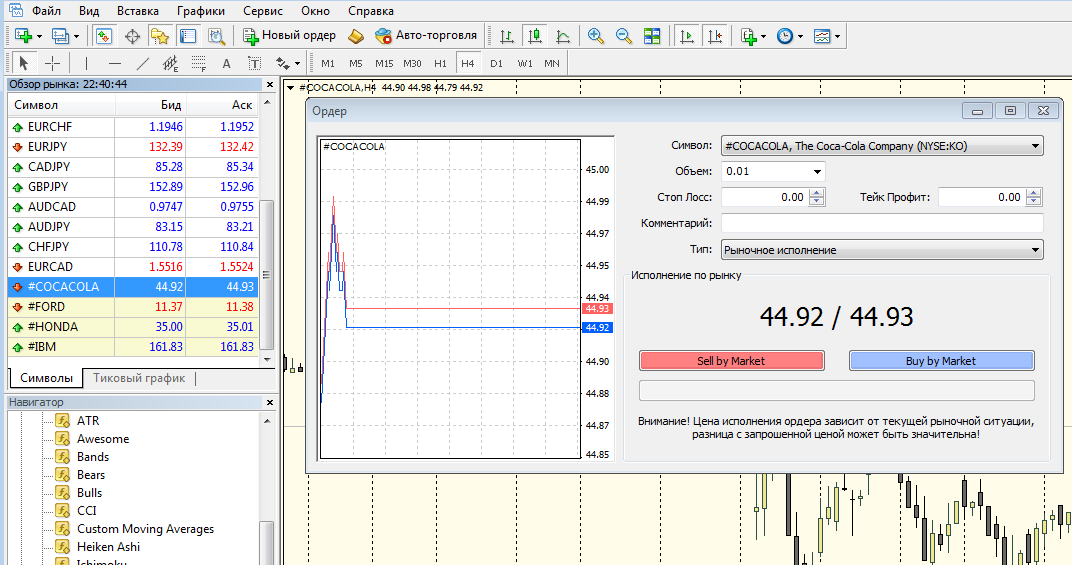Screen dimensions: 1072x565
Task: Open the Файл menu
Action: pyautogui.click(x=46, y=11)
